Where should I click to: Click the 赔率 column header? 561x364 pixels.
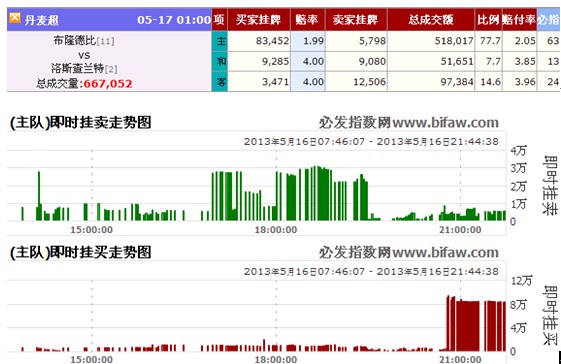click(307, 20)
